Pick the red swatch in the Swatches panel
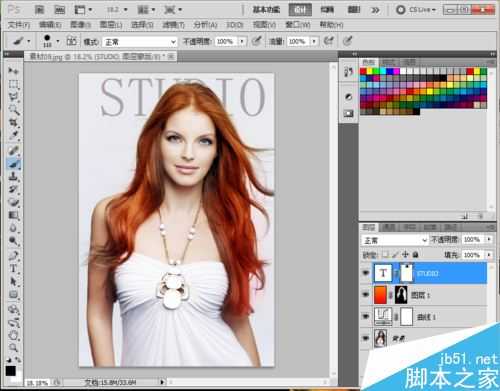 363,71
